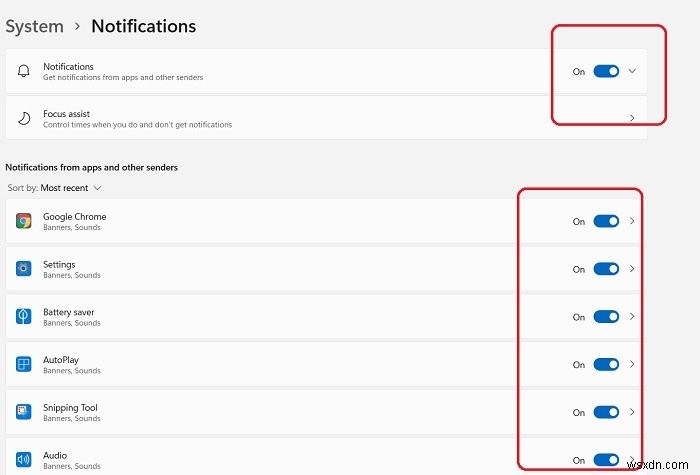Click the AutoPlay app icon
The image size is (700, 475).
[24, 364]
